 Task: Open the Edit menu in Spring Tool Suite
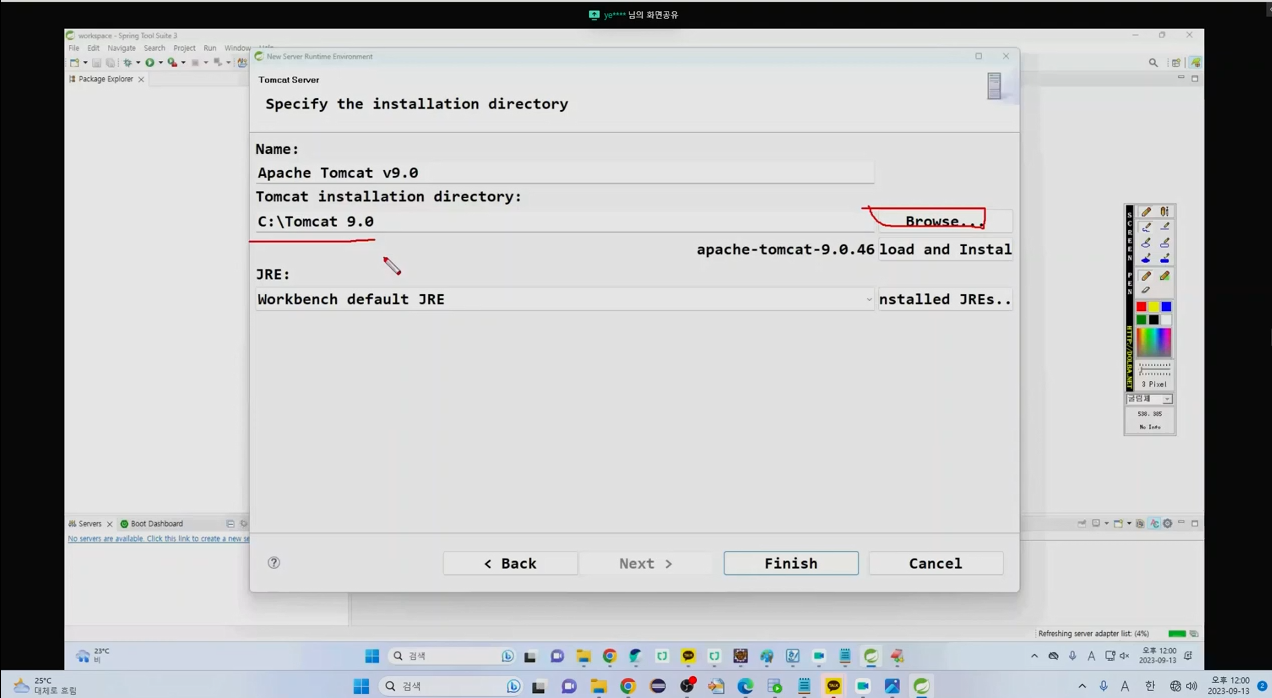[94, 48]
